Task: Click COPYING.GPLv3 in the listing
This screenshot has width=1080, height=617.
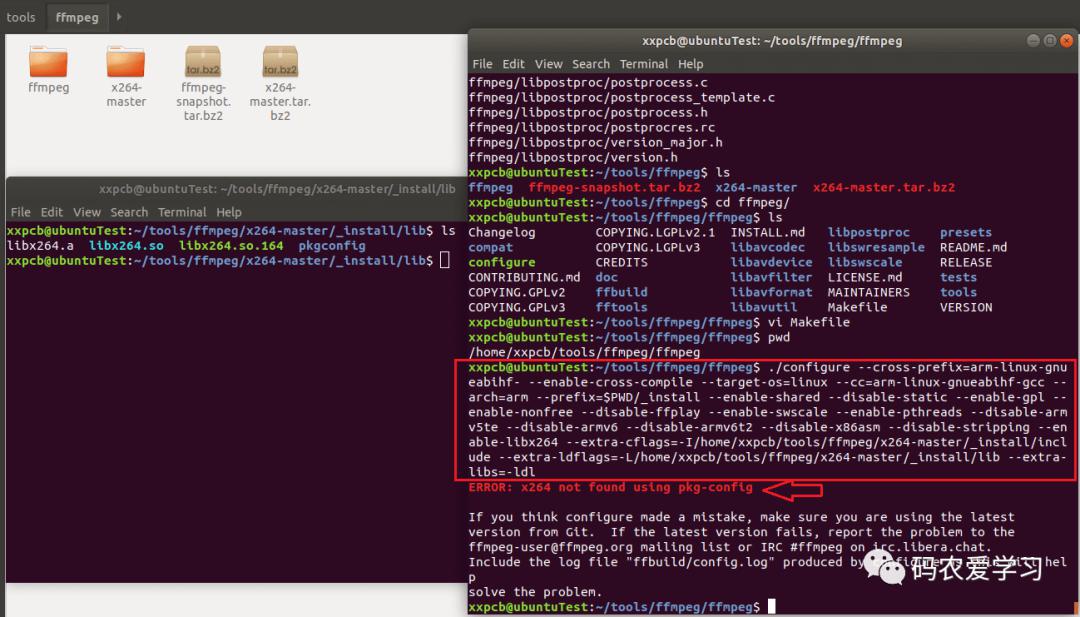Action: pos(517,307)
